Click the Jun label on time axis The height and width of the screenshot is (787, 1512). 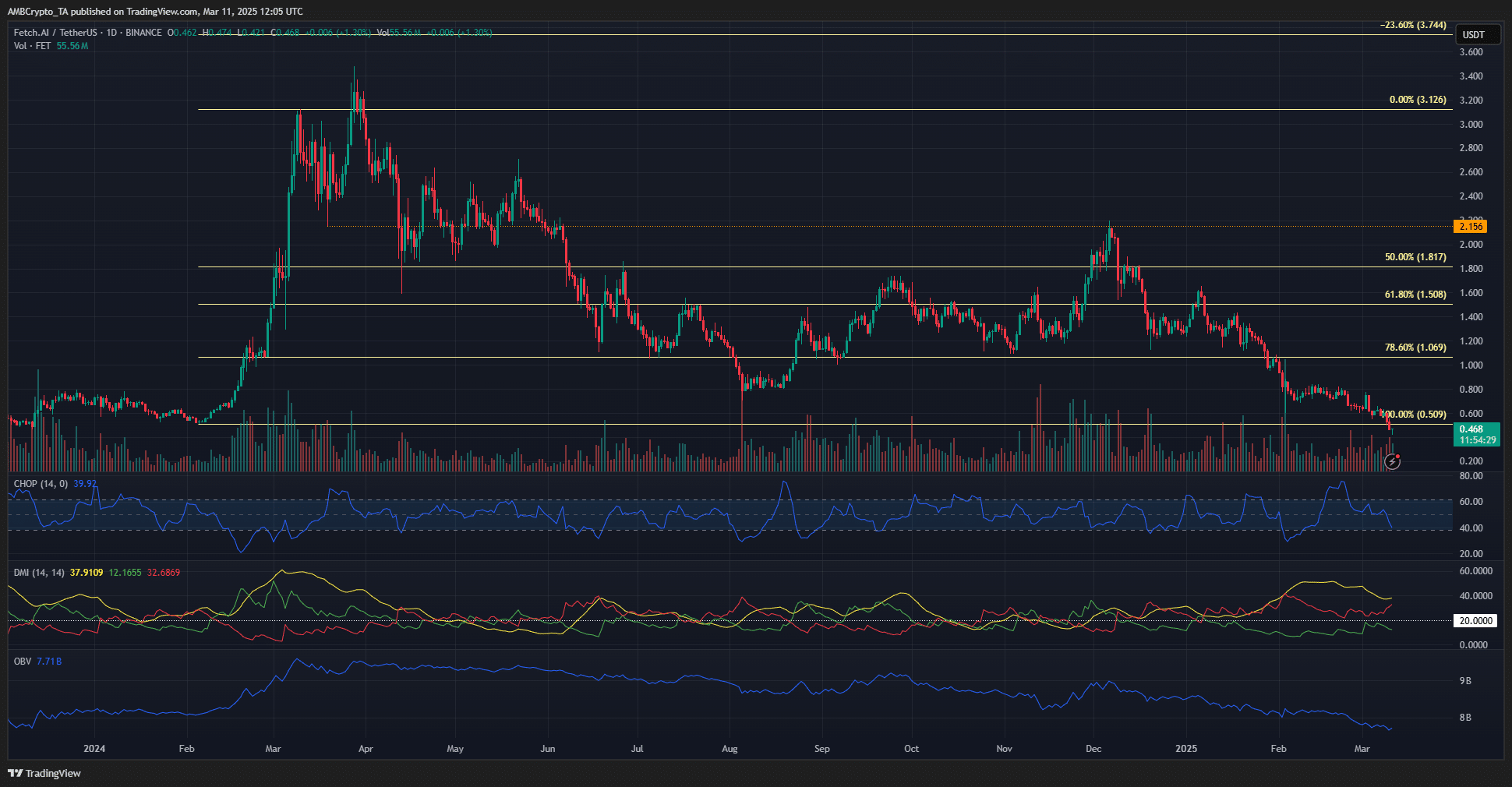548,749
